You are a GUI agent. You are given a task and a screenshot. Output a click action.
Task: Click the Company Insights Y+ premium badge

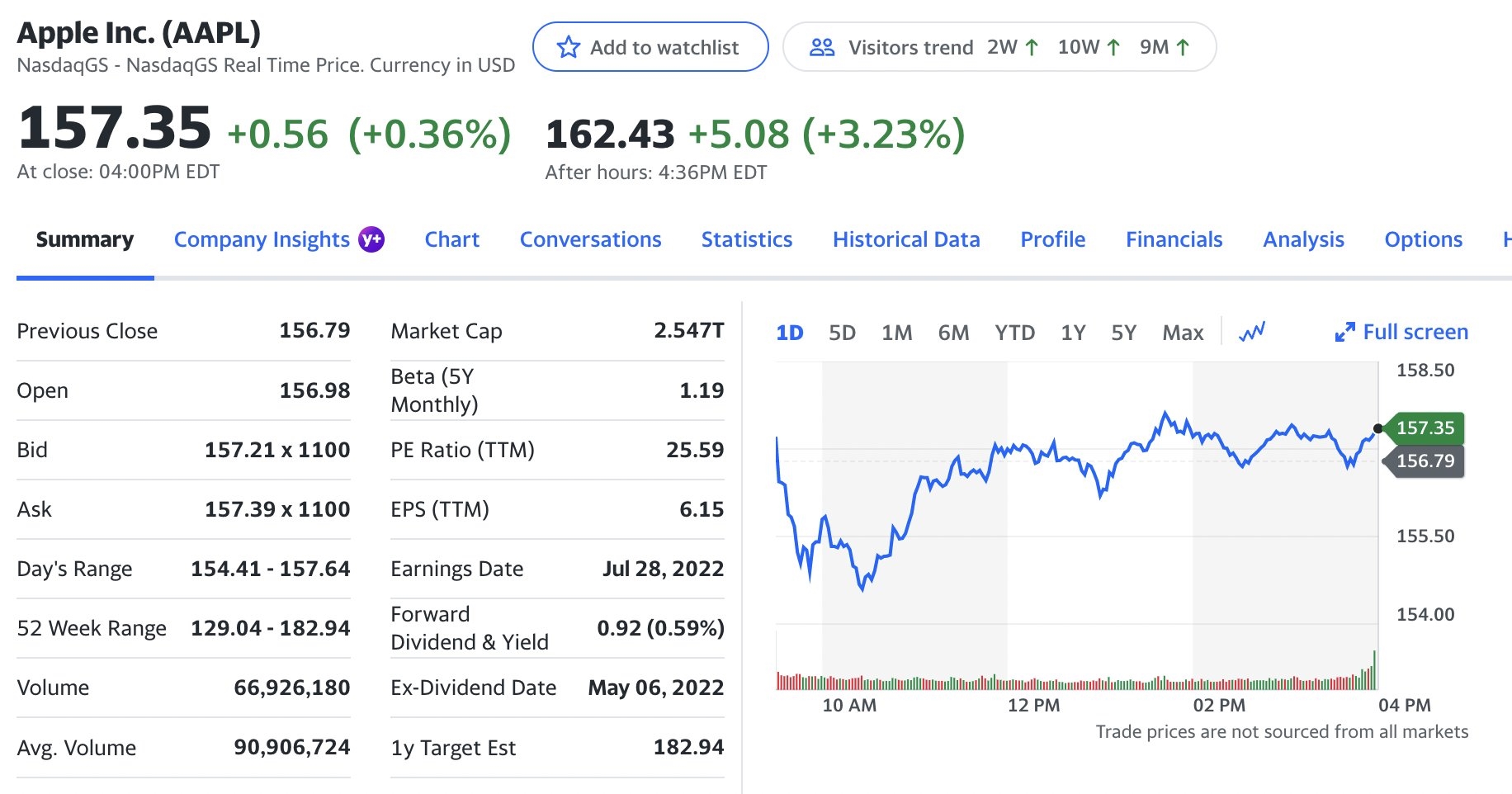click(371, 239)
